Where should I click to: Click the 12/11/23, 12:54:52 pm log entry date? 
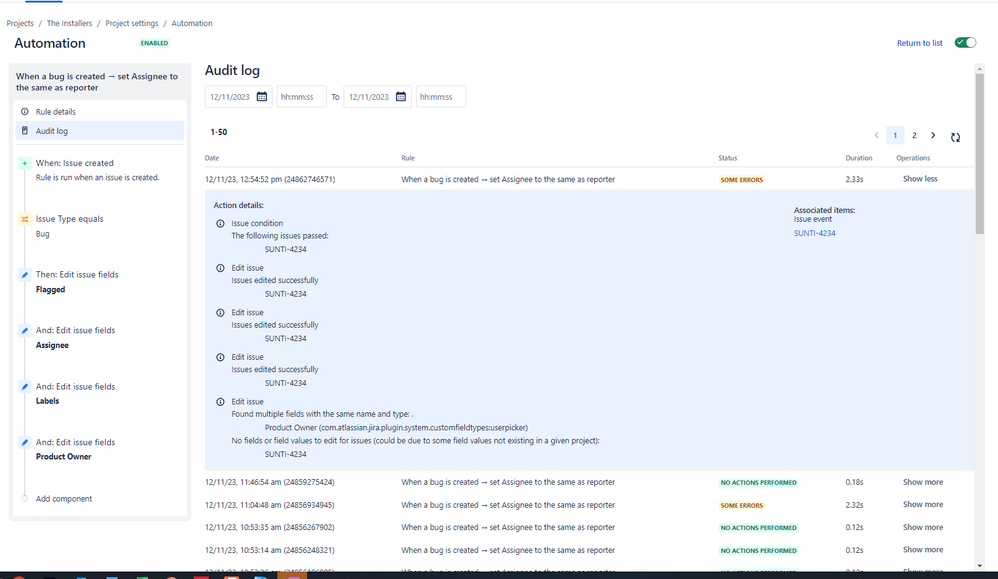(x=270, y=179)
